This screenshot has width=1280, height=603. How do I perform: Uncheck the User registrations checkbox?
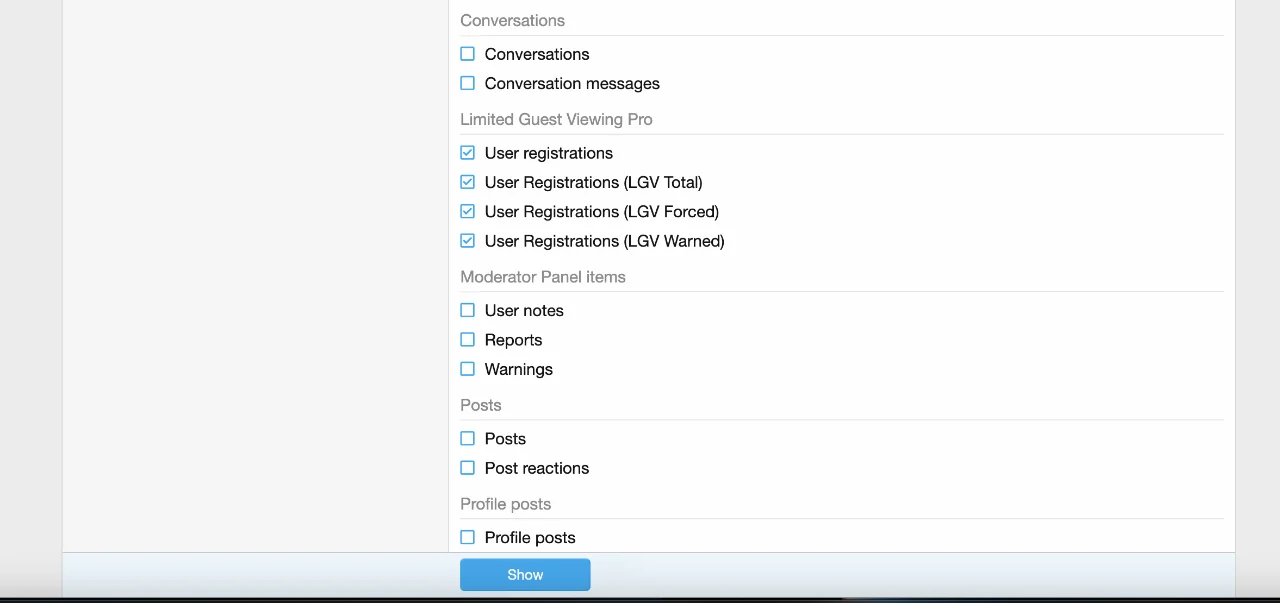click(x=467, y=153)
